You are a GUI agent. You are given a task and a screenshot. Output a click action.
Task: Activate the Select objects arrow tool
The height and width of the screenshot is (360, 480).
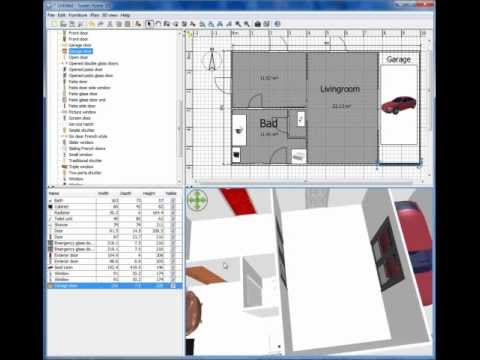pyautogui.click(x=149, y=24)
